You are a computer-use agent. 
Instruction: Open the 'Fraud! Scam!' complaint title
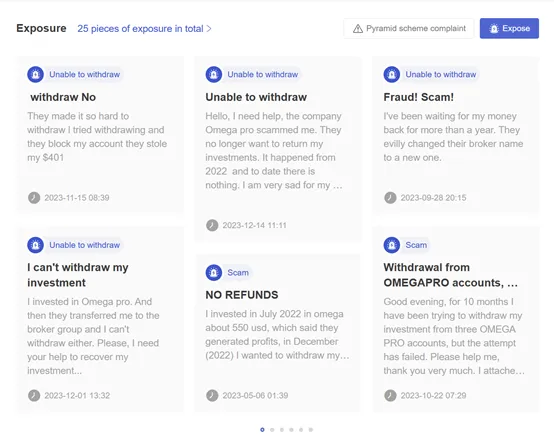[x=418, y=97]
